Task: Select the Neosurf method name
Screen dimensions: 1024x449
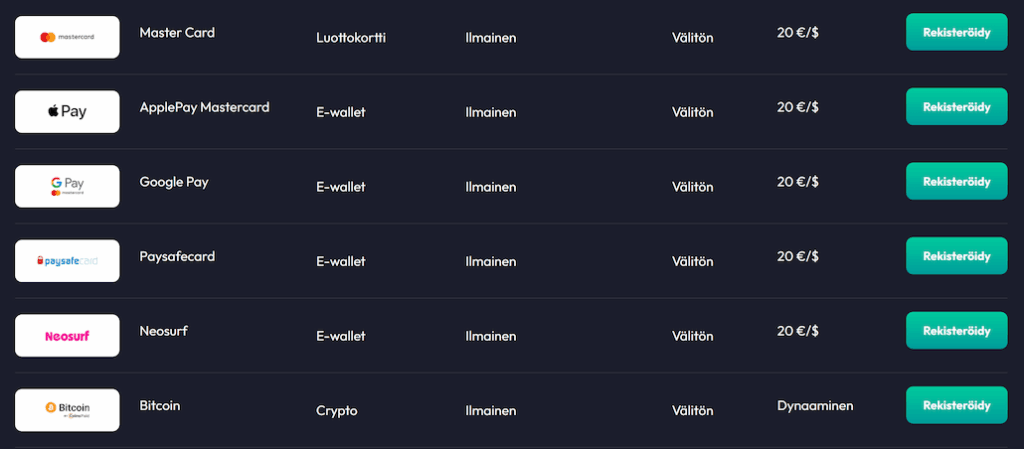Action: 163,331
